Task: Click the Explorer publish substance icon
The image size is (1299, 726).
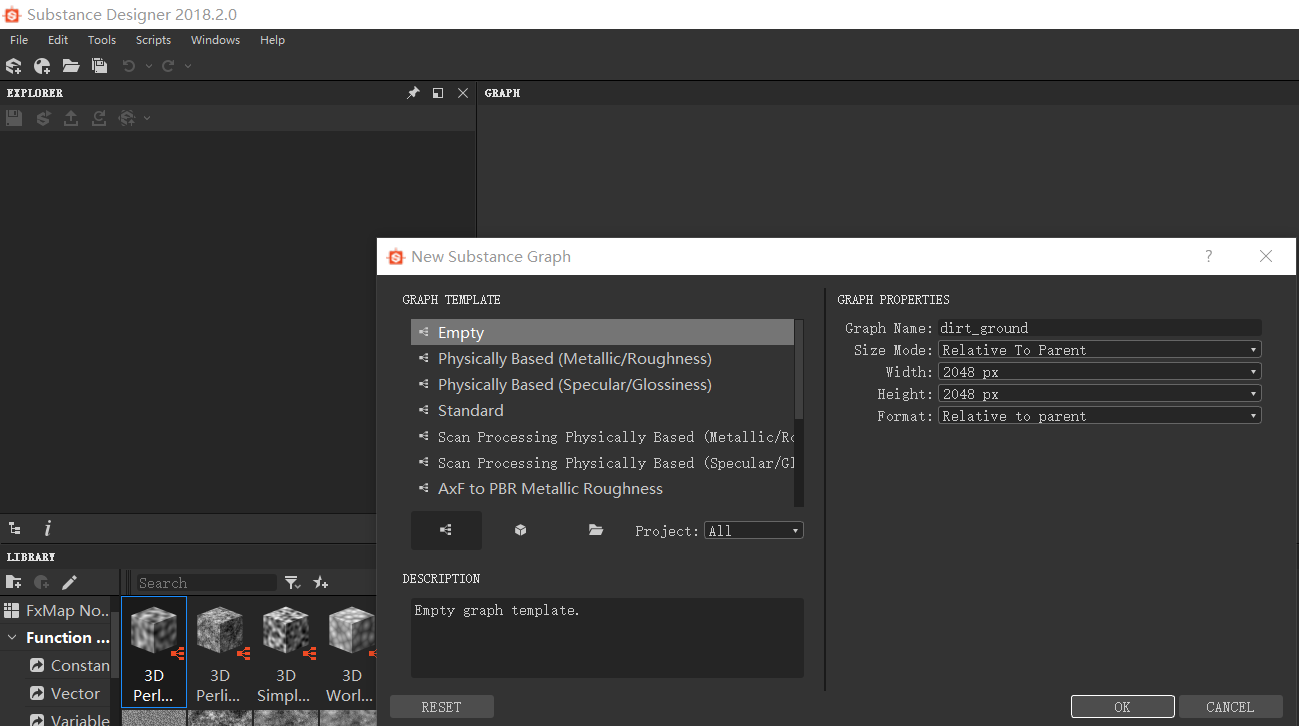Action: point(43,118)
